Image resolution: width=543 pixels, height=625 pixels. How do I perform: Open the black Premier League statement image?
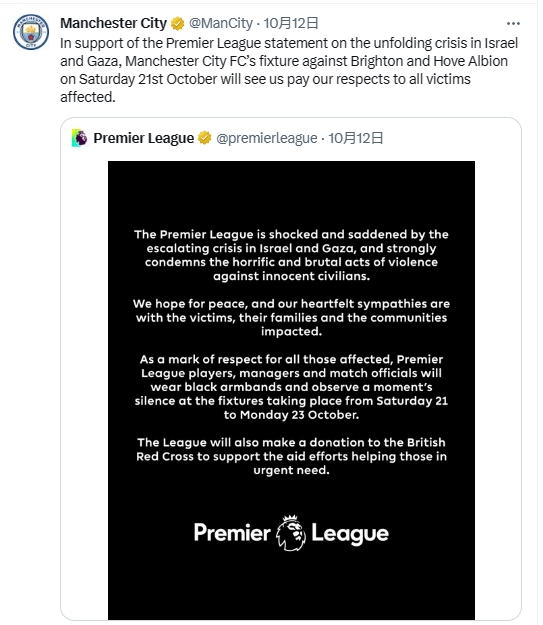point(291,390)
